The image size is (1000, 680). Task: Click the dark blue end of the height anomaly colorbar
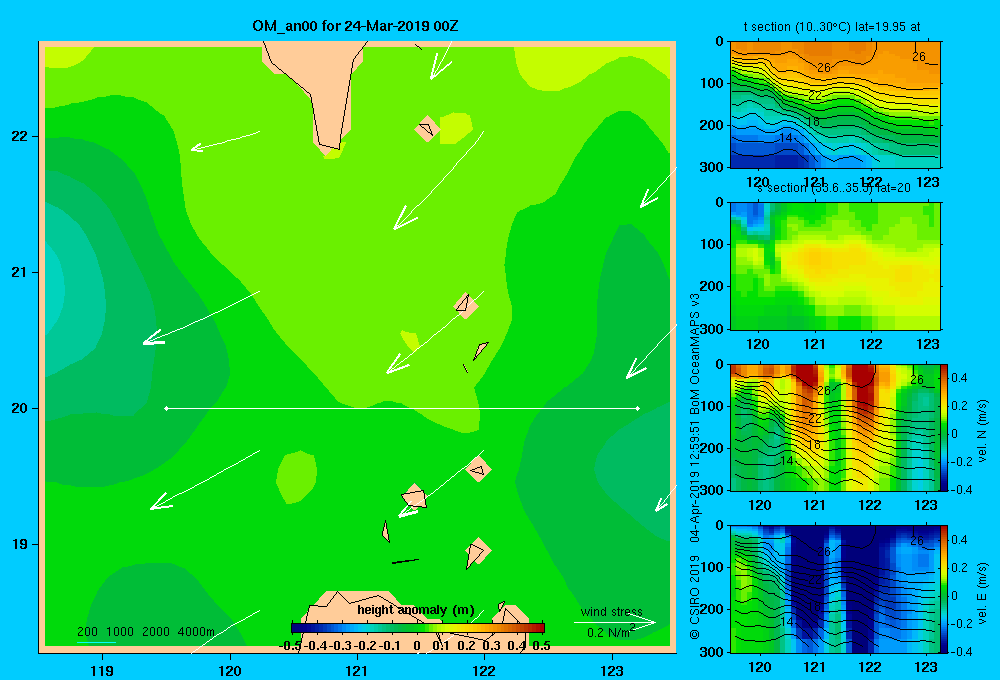(x=298, y=628)
